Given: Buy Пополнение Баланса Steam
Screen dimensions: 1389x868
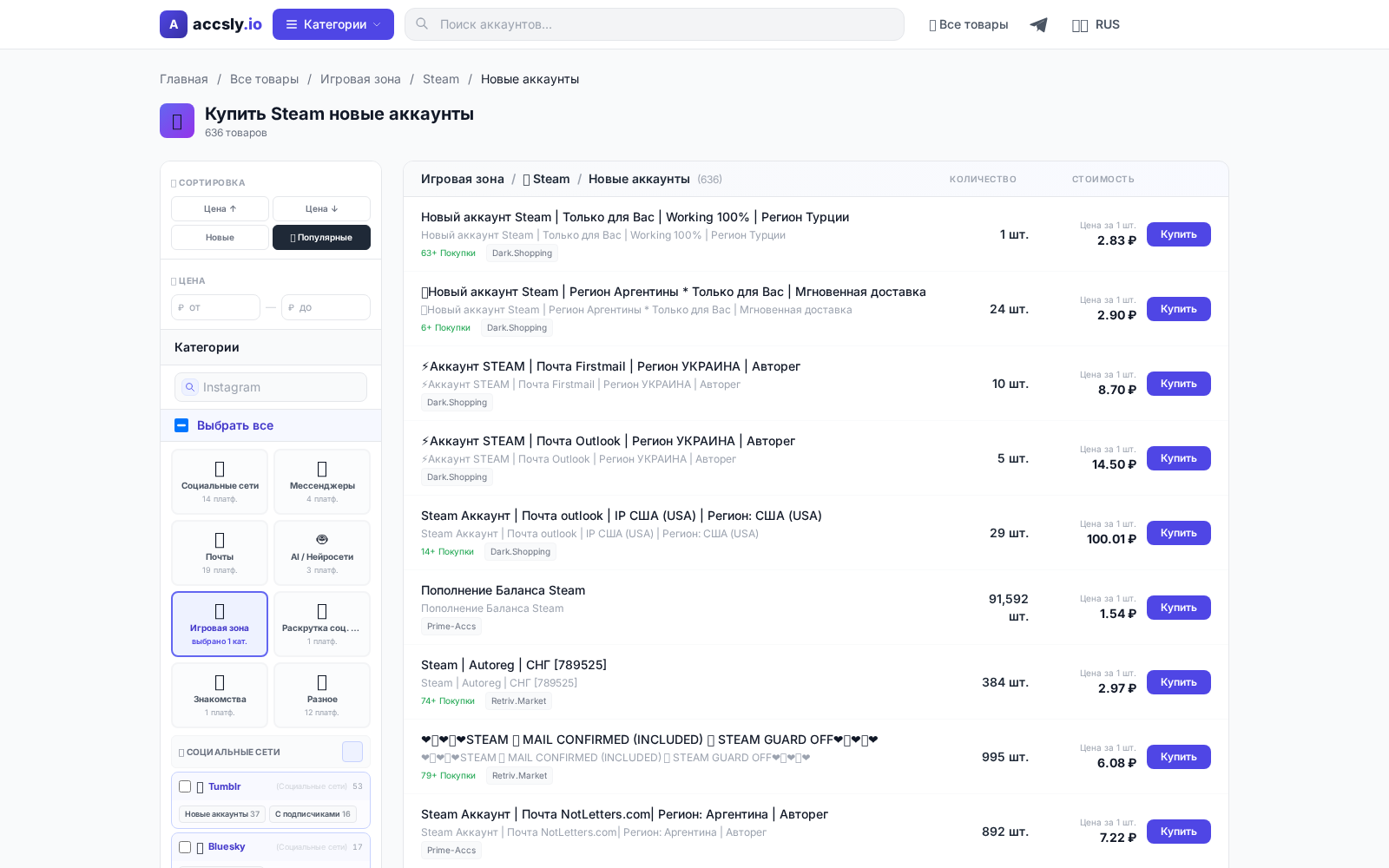Looking at the screenshot, I should 1178,608.
